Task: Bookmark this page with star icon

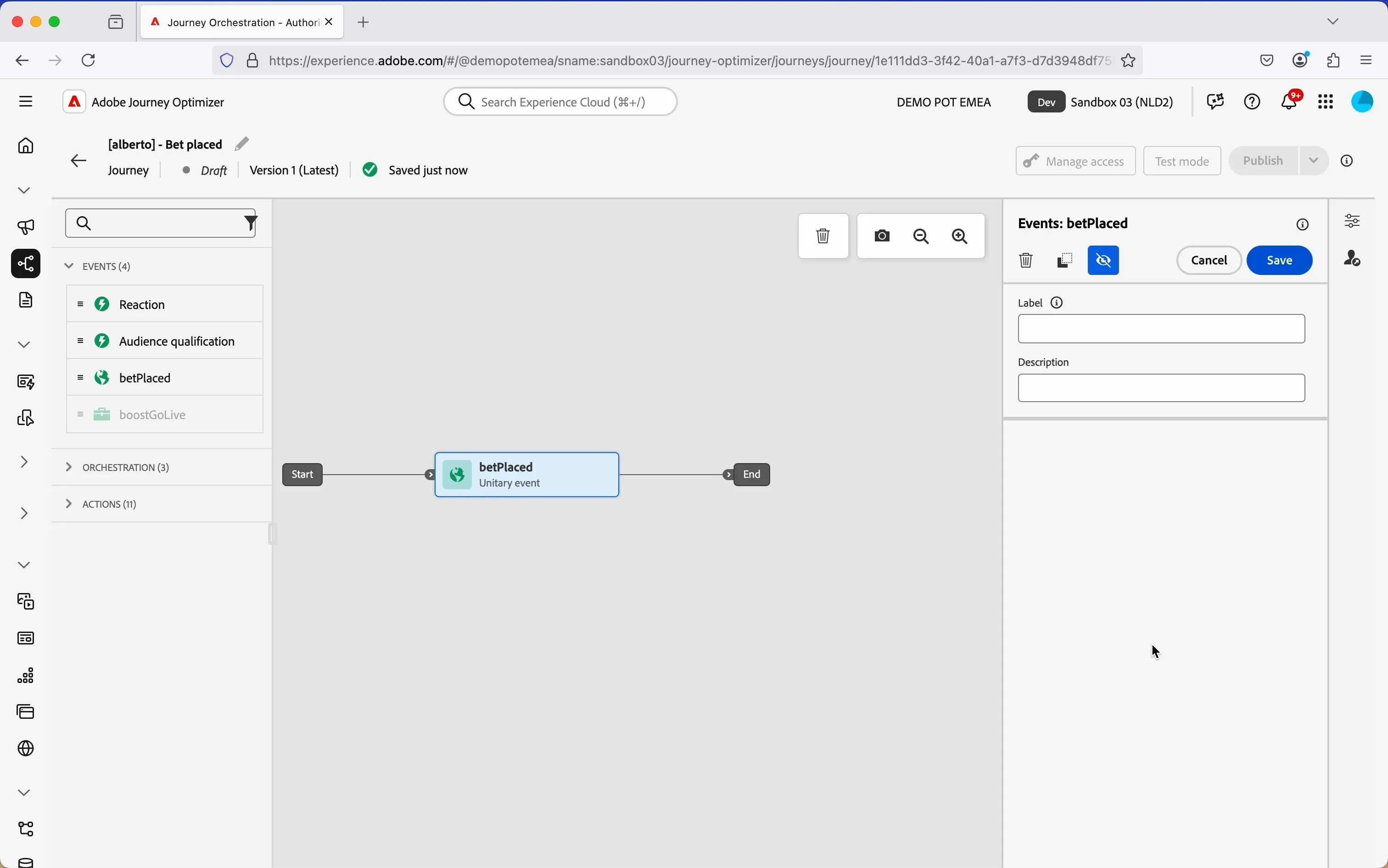Action: 1129,60
